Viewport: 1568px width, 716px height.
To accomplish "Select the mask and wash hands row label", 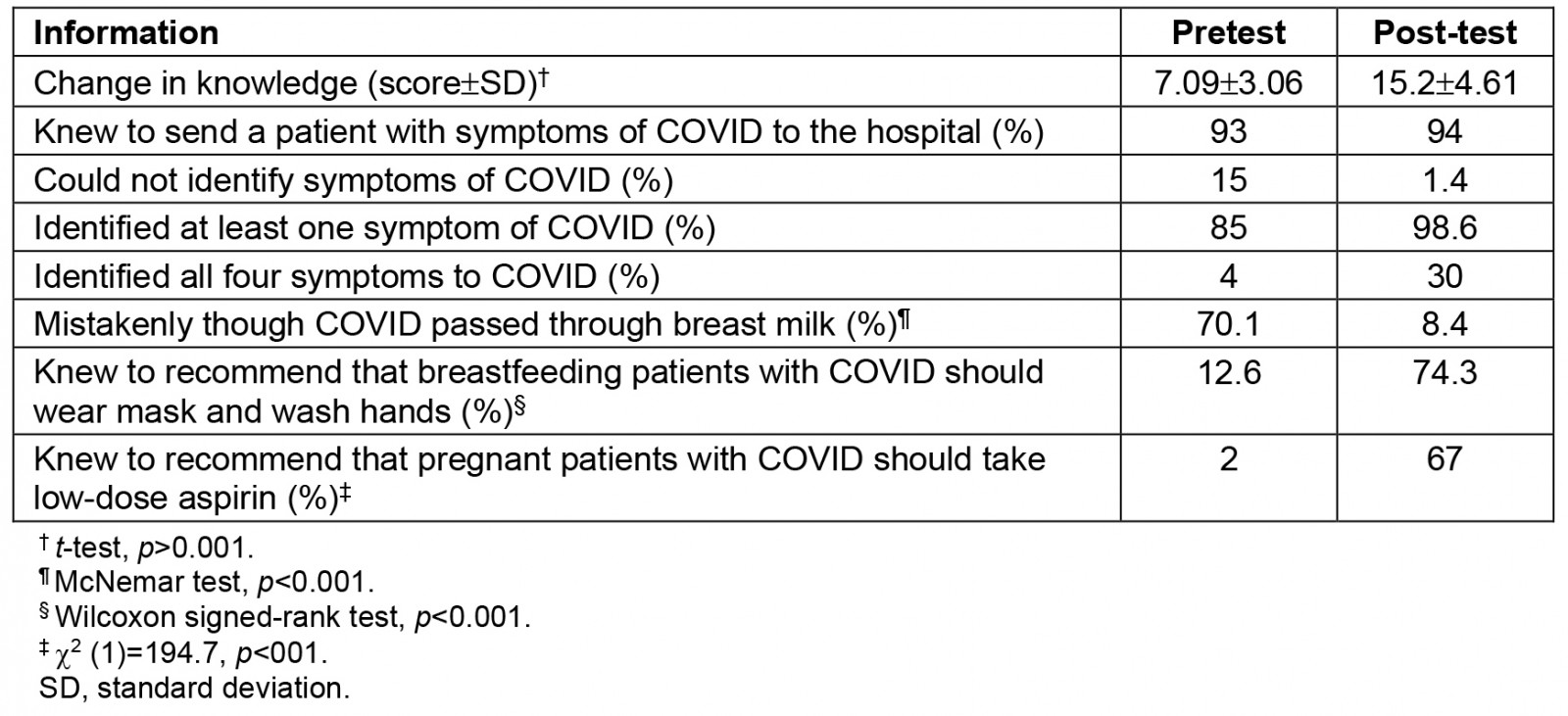I will tap(538, 392).
